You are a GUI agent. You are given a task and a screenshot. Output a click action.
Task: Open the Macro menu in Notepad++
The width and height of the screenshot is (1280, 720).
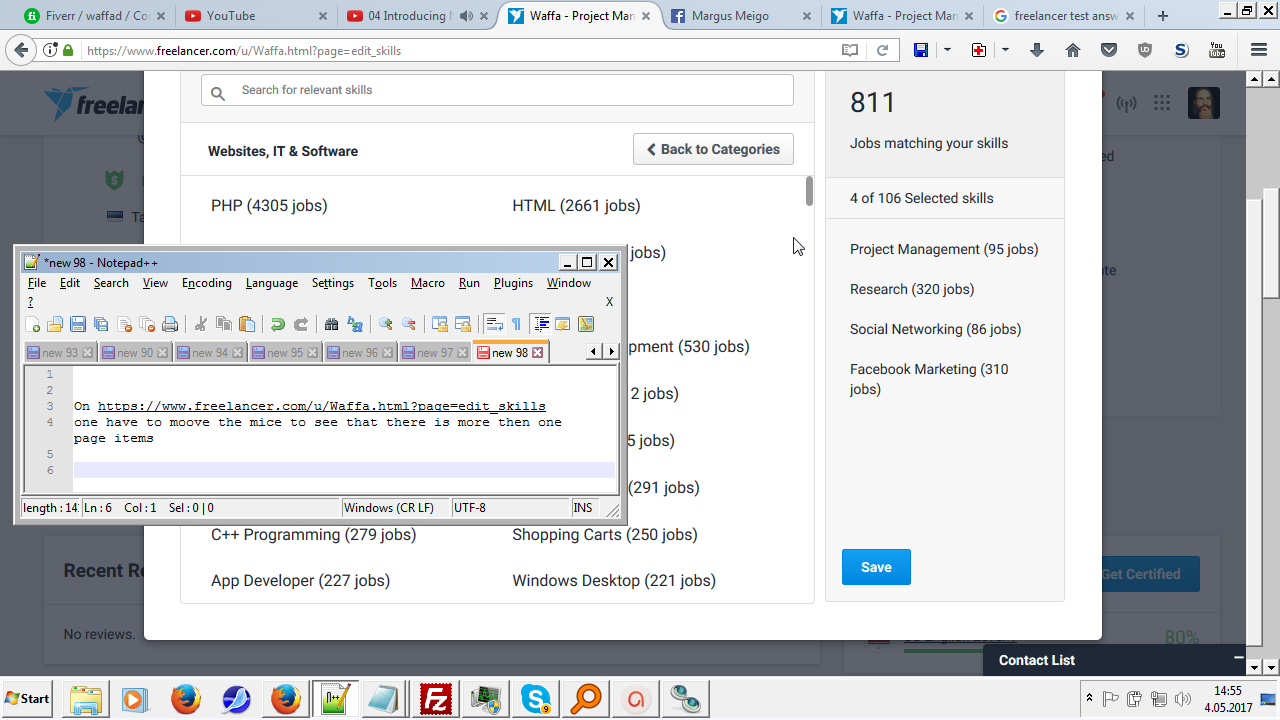428,283
